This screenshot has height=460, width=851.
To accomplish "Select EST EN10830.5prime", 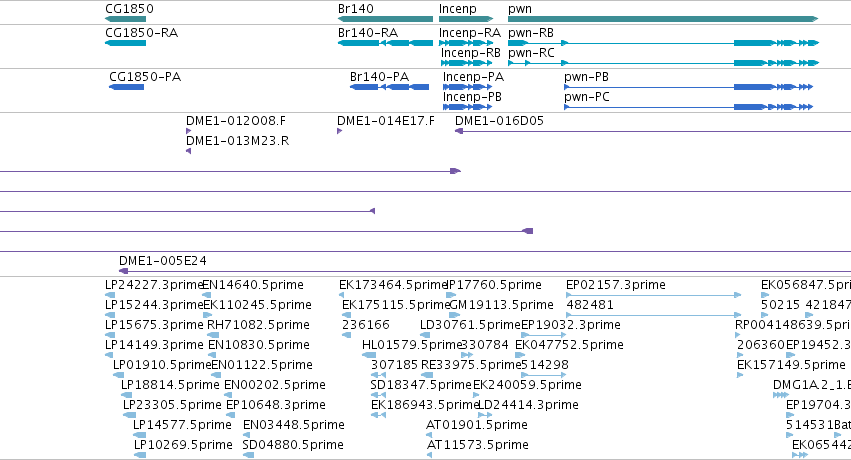I will point(259,345).
